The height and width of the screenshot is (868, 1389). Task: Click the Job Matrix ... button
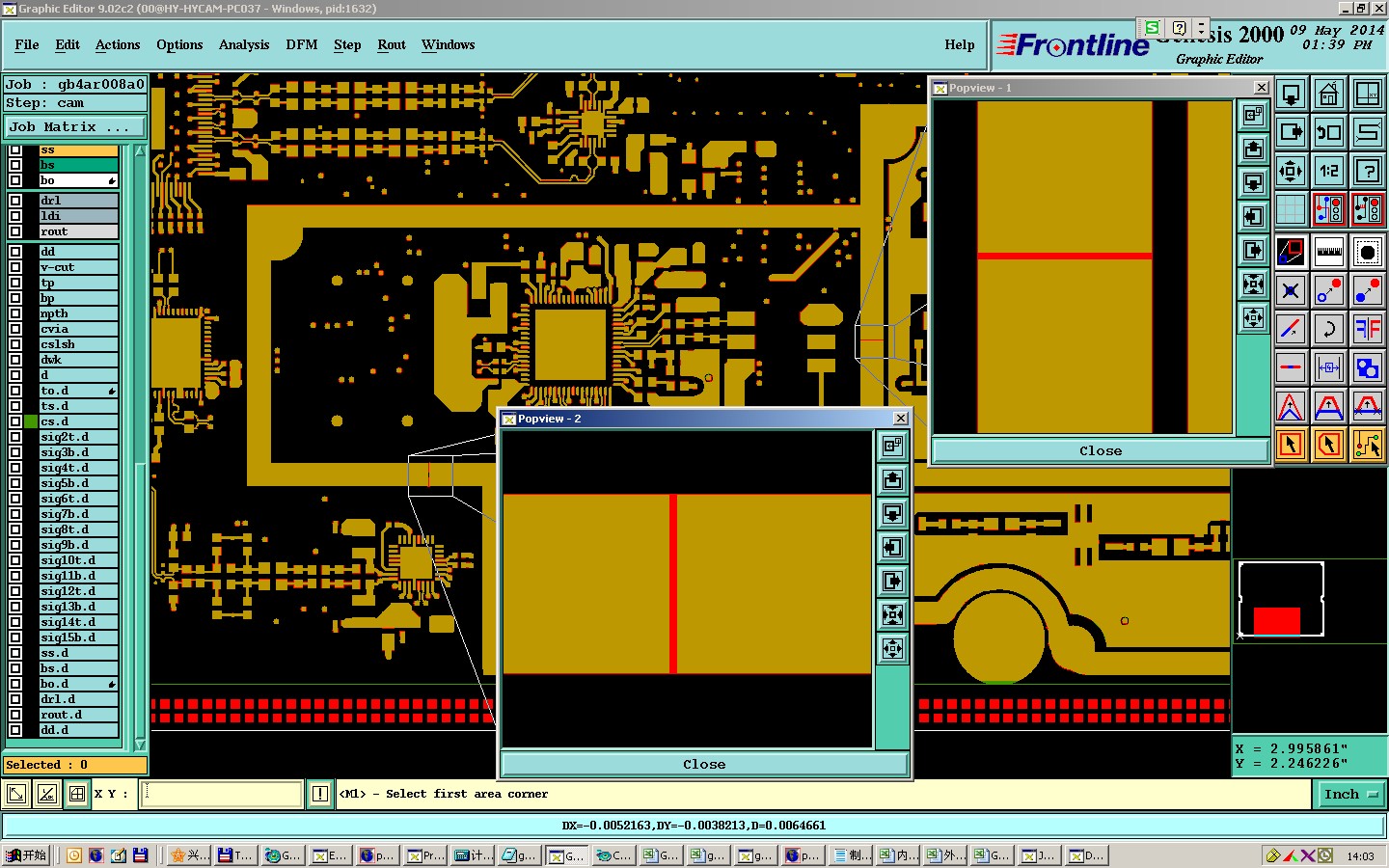pos(75,126)
